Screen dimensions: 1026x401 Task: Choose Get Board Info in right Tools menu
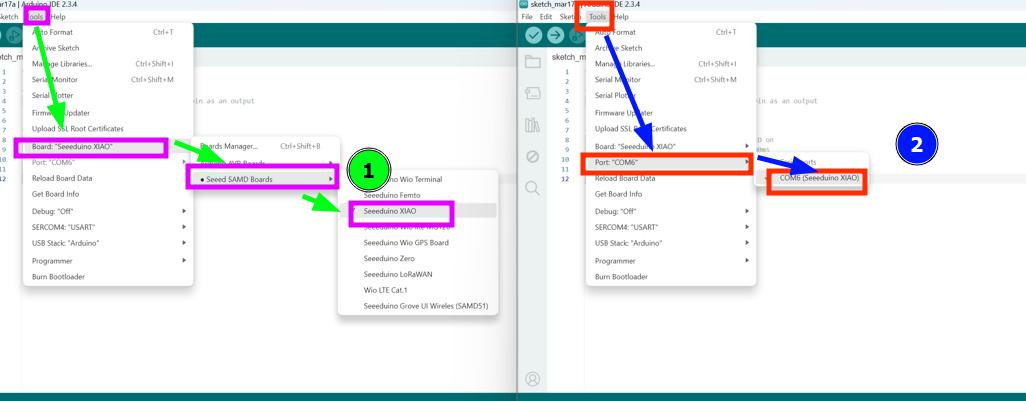click(671, 194)
